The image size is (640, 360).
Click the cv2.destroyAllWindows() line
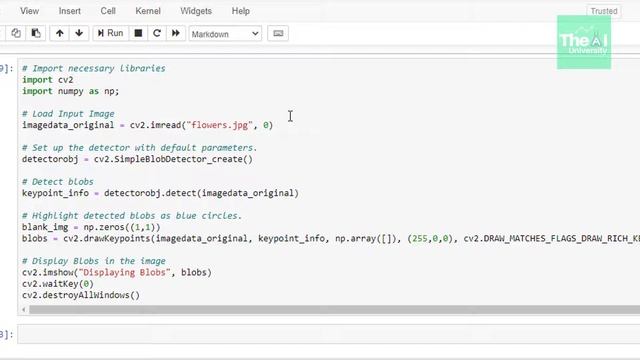click(x=81, y=295)
